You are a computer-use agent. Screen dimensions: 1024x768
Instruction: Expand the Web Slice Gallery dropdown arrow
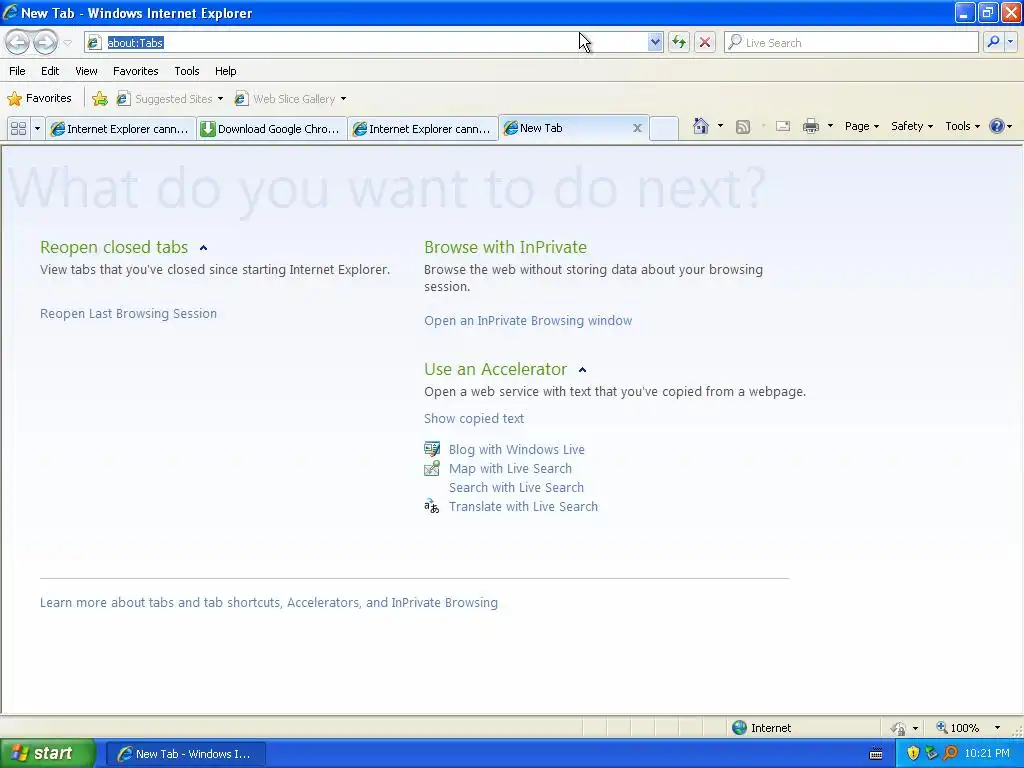[344, 99]
